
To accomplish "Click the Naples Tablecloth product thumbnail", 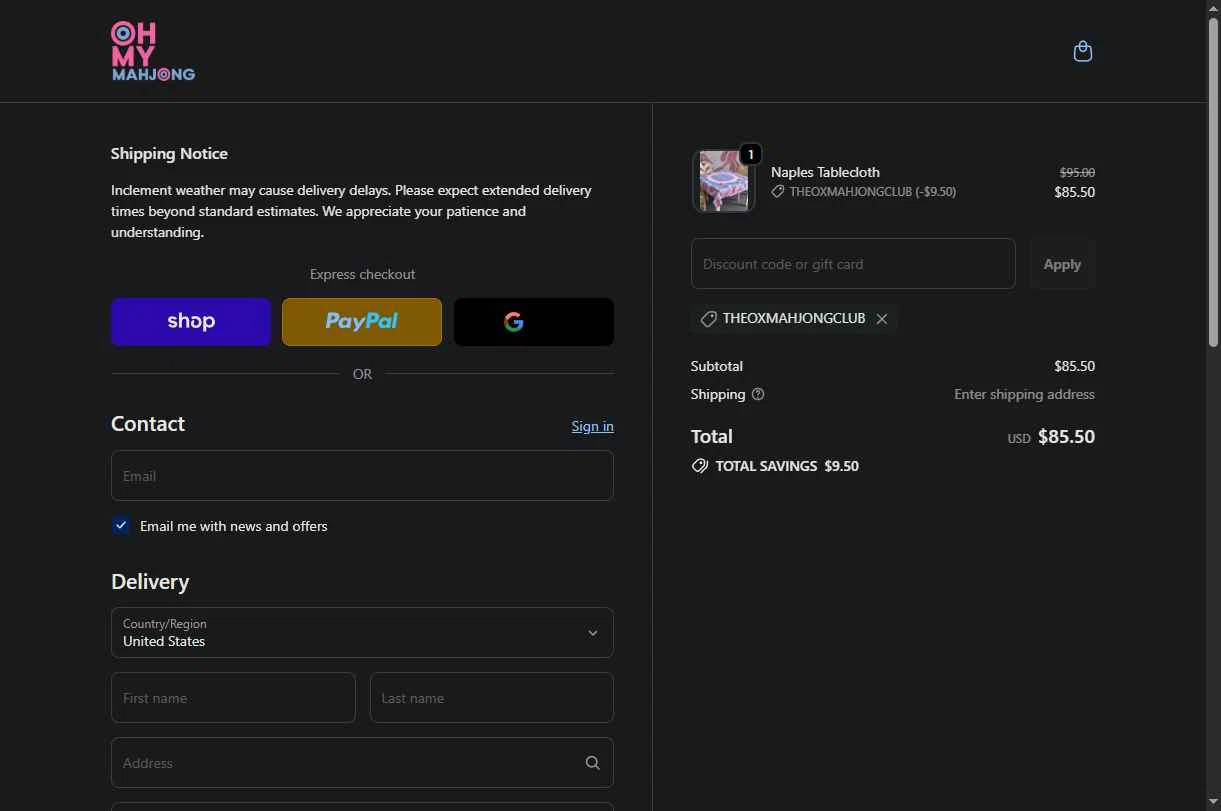I will (x=723, y=181).
